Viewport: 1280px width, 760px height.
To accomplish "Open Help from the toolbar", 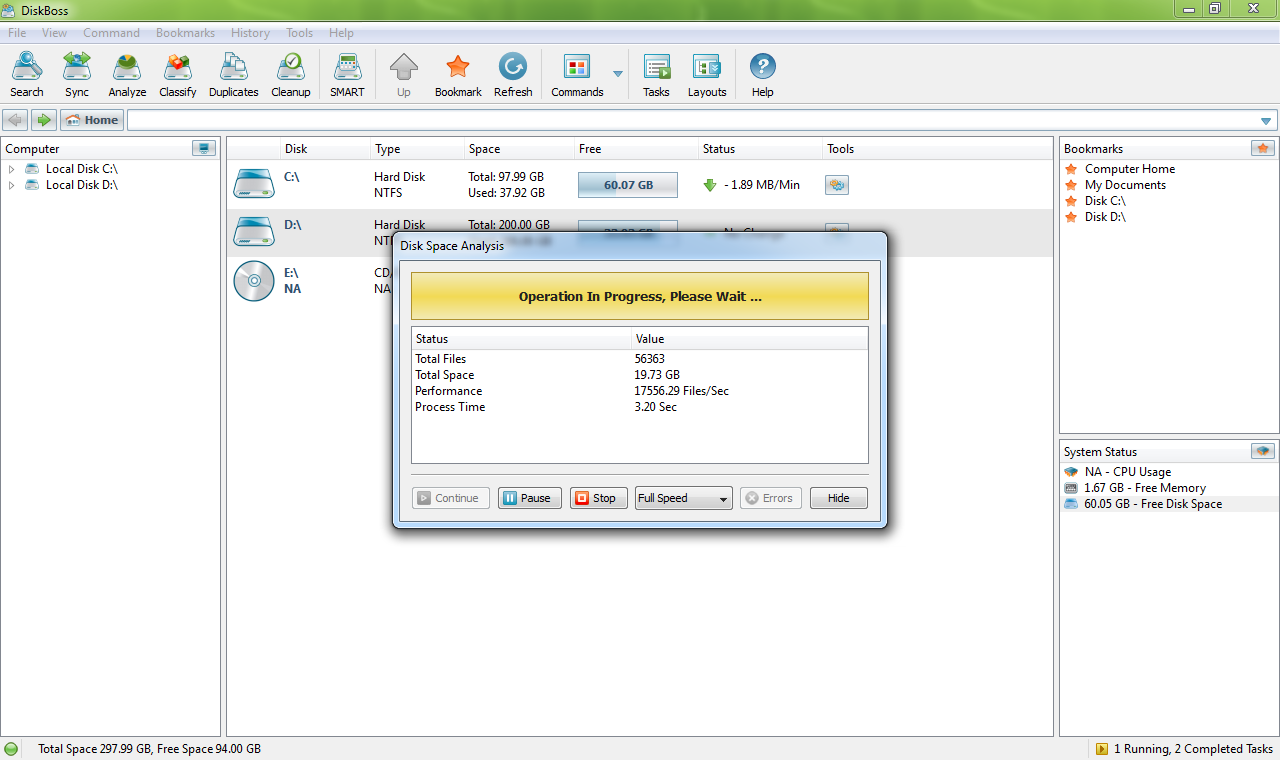I will tap(763, 75).
